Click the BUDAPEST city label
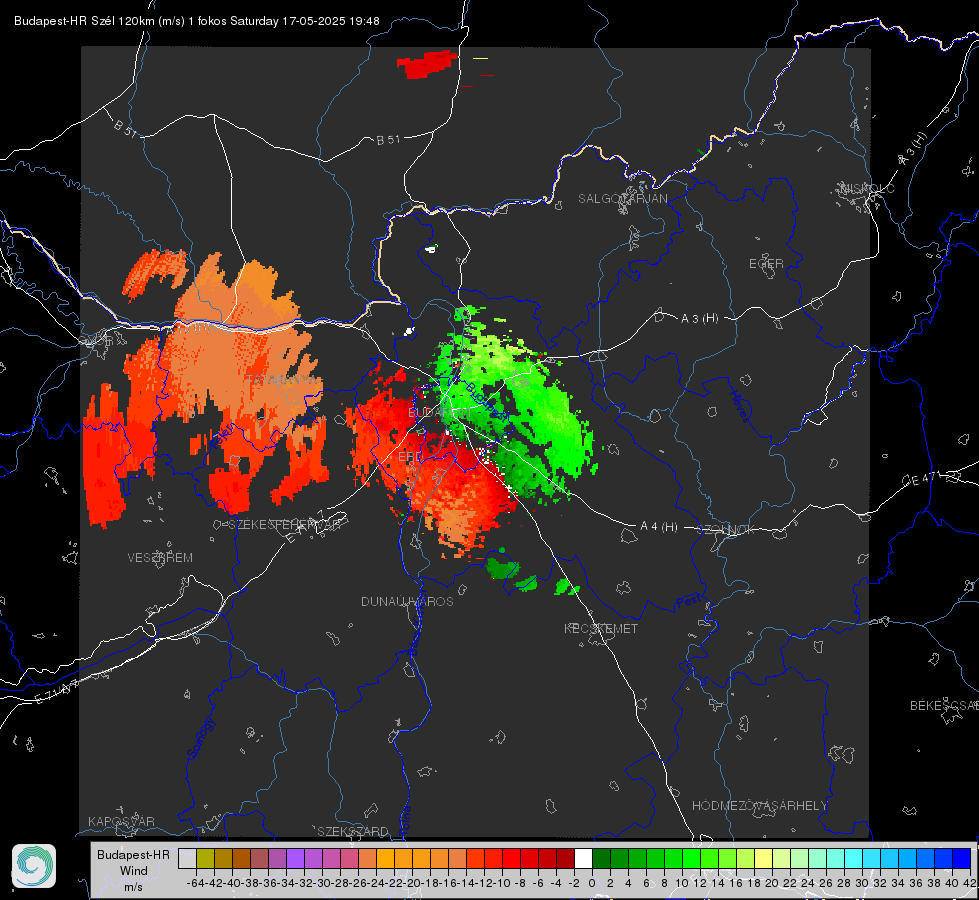The image size is (979, 900). click(x=439, y=413)
